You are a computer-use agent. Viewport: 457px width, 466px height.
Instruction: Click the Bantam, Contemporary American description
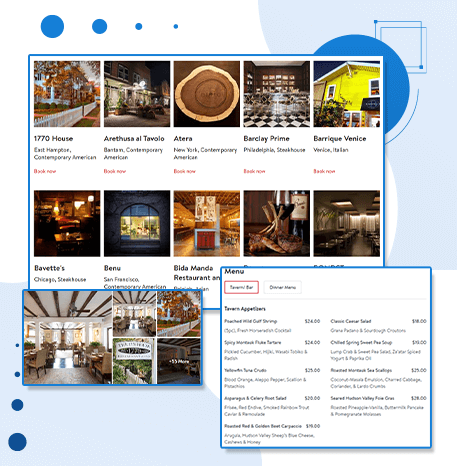133,154
